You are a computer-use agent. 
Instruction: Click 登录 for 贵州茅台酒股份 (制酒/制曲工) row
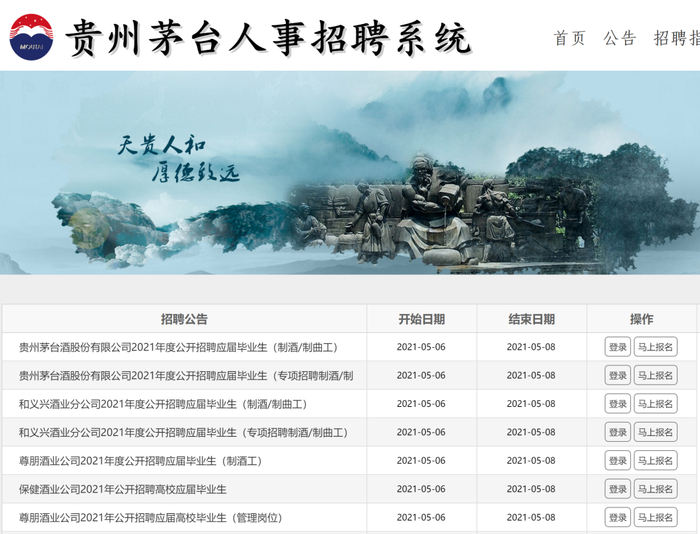point(618,347)
